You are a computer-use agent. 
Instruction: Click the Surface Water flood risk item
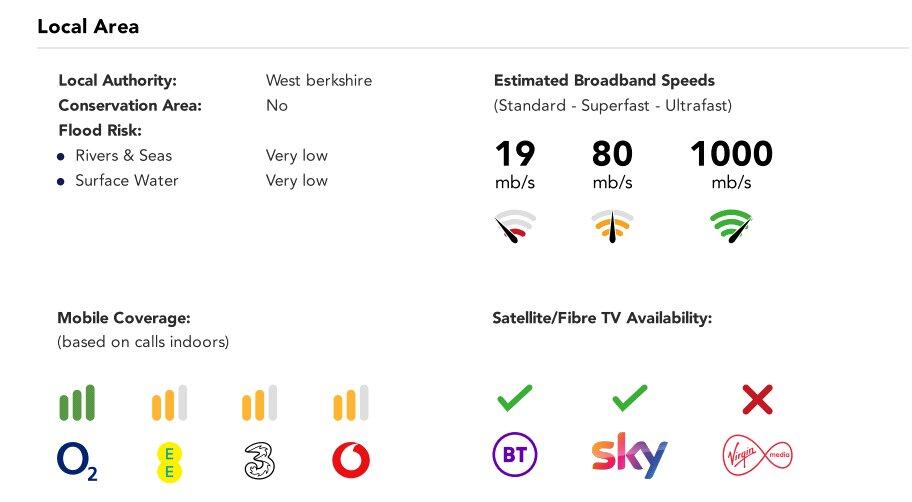point(126,181)
